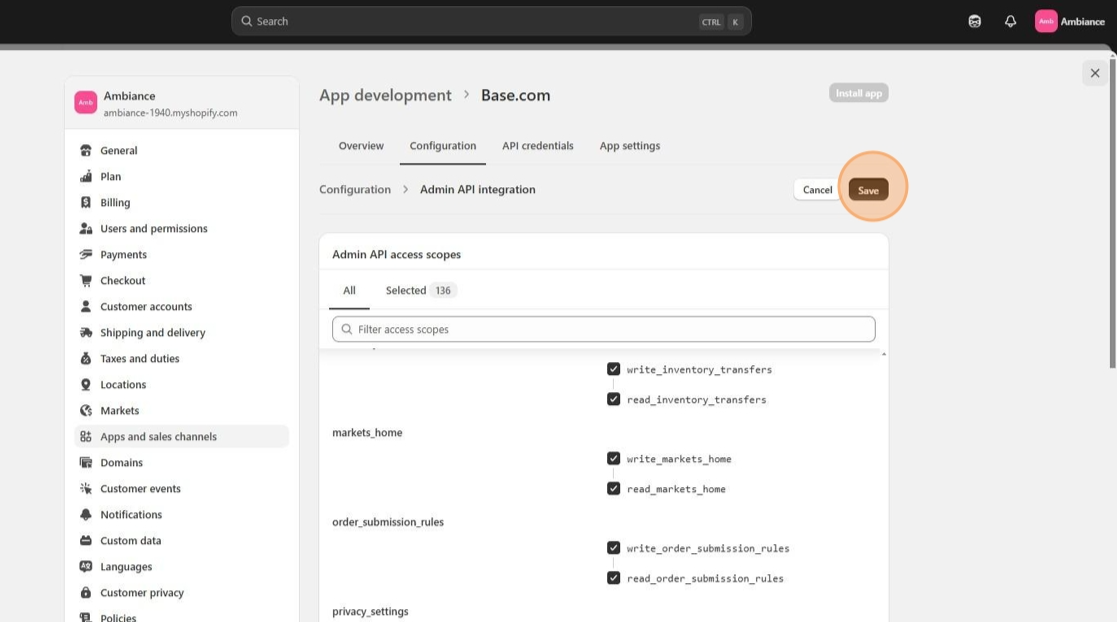
Task: Open Locations pin icon in sidebar
Action: (x=86, y=384)
